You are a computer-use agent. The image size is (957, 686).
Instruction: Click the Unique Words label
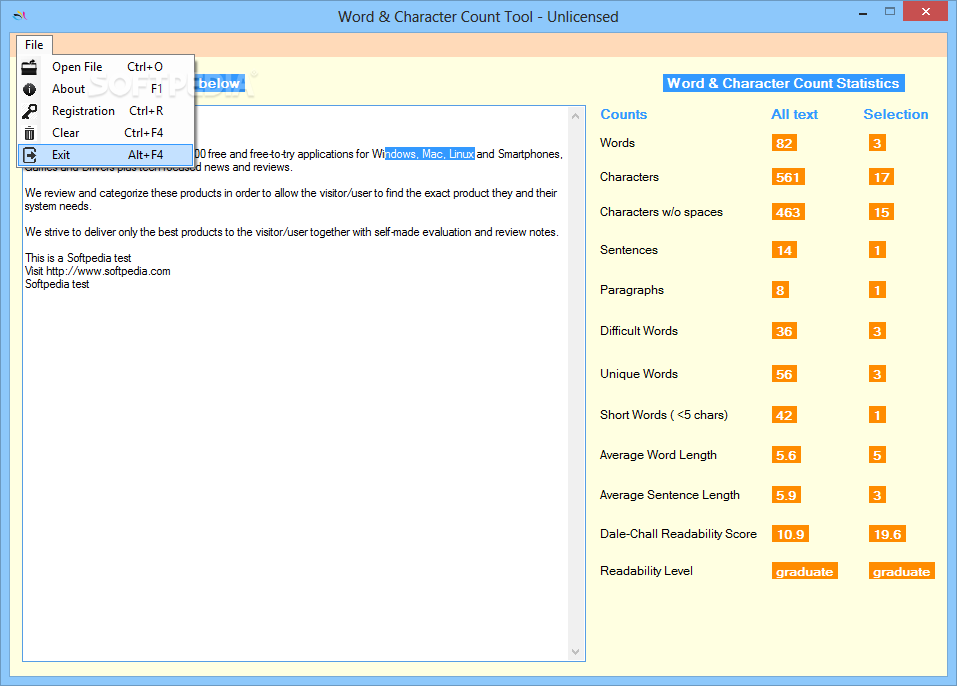click(638, 374)
